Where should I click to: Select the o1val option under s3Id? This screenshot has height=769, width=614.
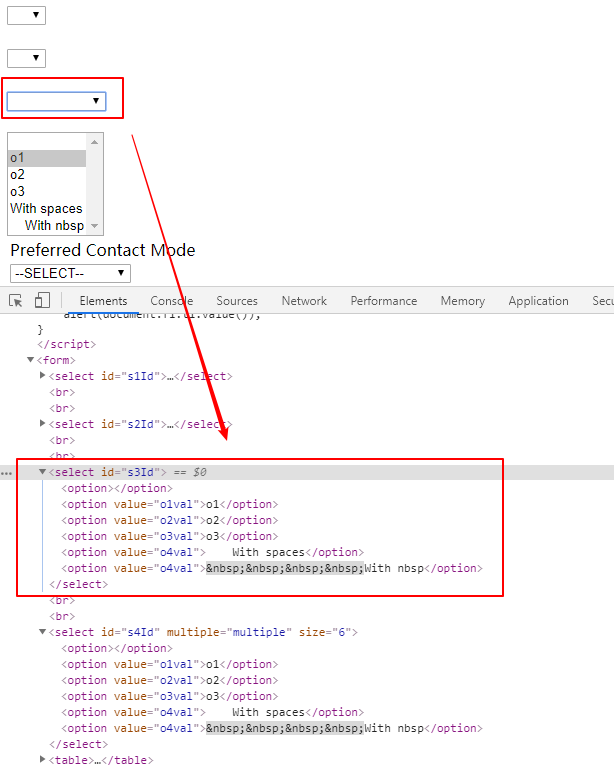[x=169, y=504]
